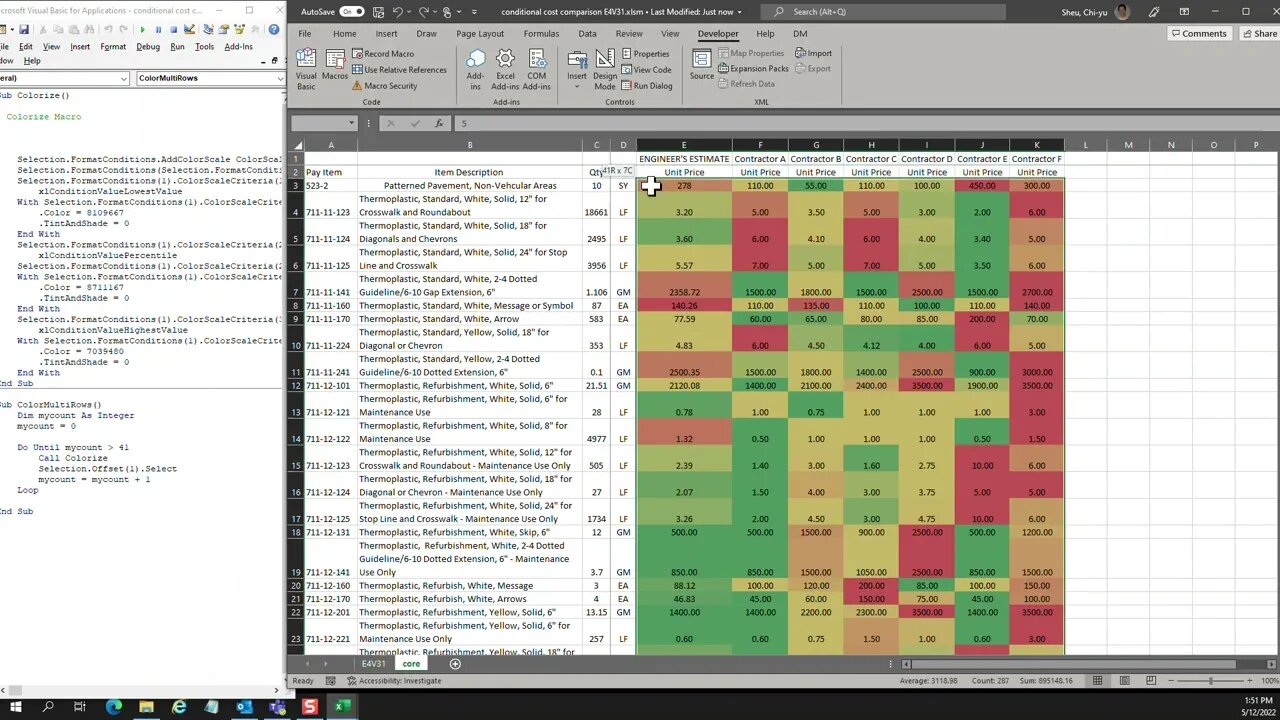The height and width of the screenshot is (720, 1280).
Task: Expand the (General) object dropdown in VBA
Action: [124, 78]
